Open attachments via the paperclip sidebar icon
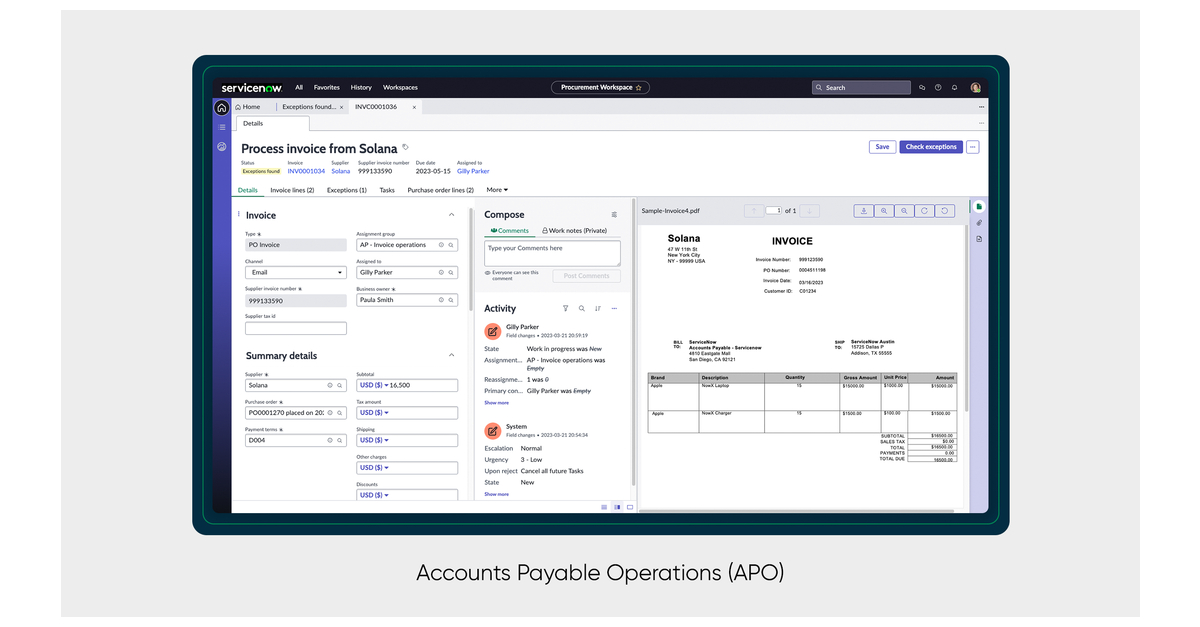 978,222
